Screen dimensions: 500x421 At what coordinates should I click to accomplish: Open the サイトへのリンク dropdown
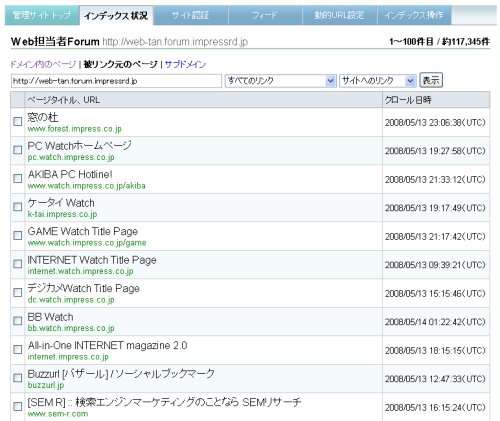point(378,81)
